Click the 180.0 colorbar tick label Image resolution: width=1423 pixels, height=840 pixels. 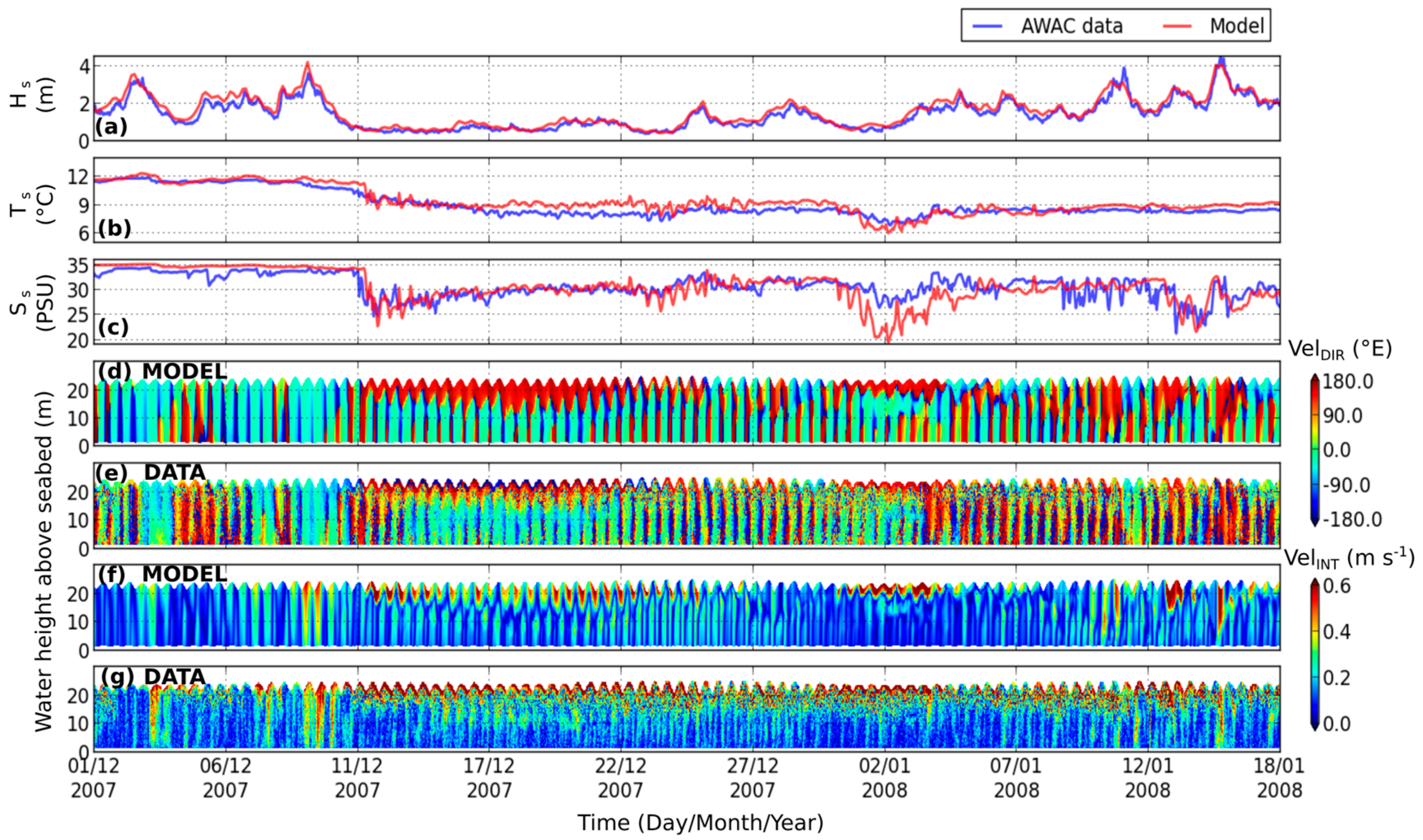tap(1348, 382)
